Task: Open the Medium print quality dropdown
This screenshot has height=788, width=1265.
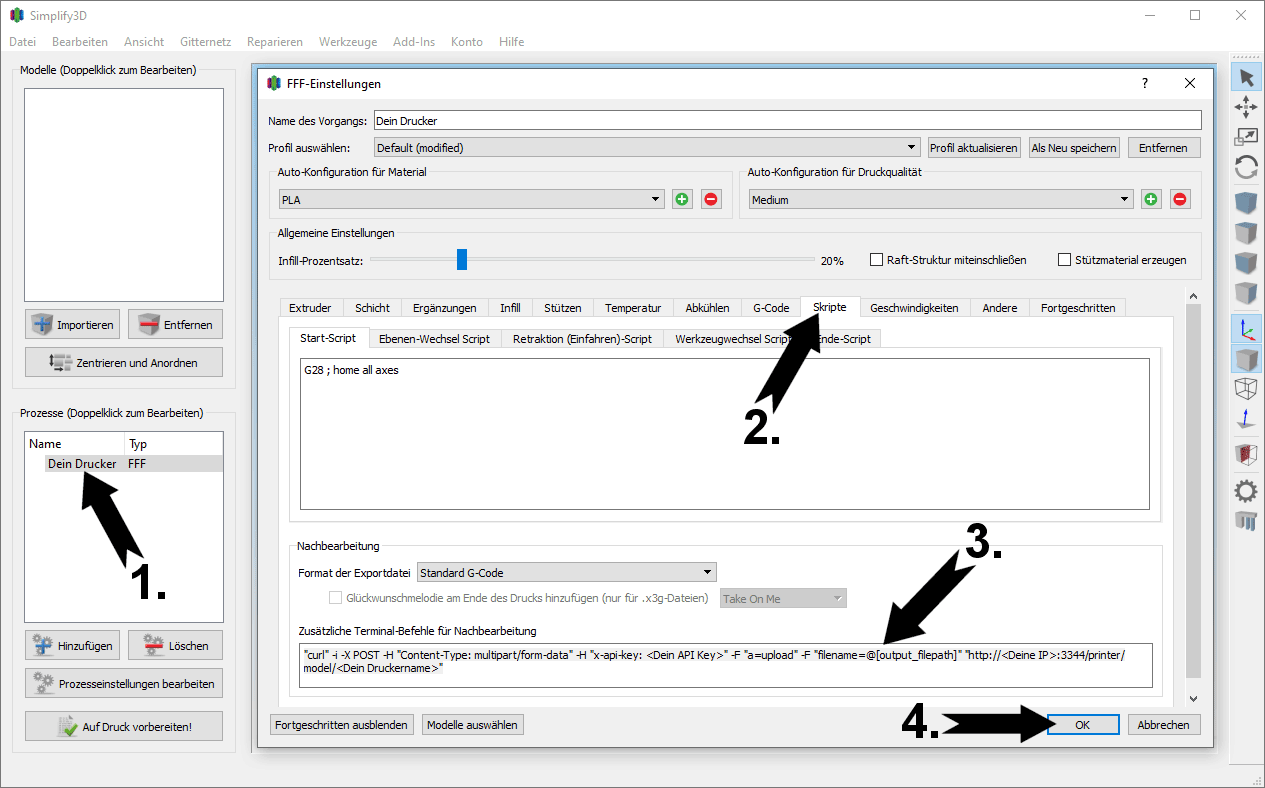Action: pyautogui.click(x=941, y=199)
